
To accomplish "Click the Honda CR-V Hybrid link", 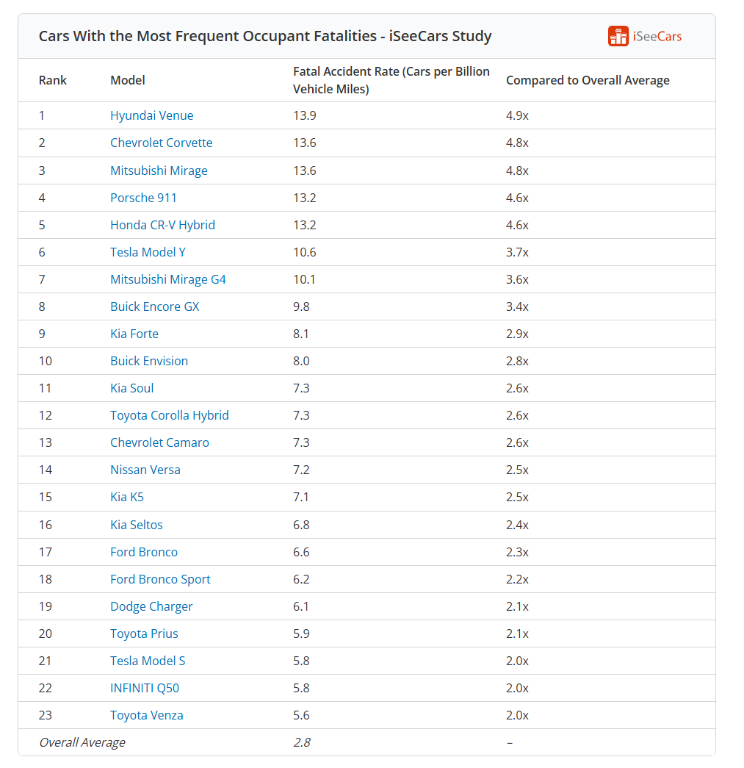I will (x=163, y=225).
